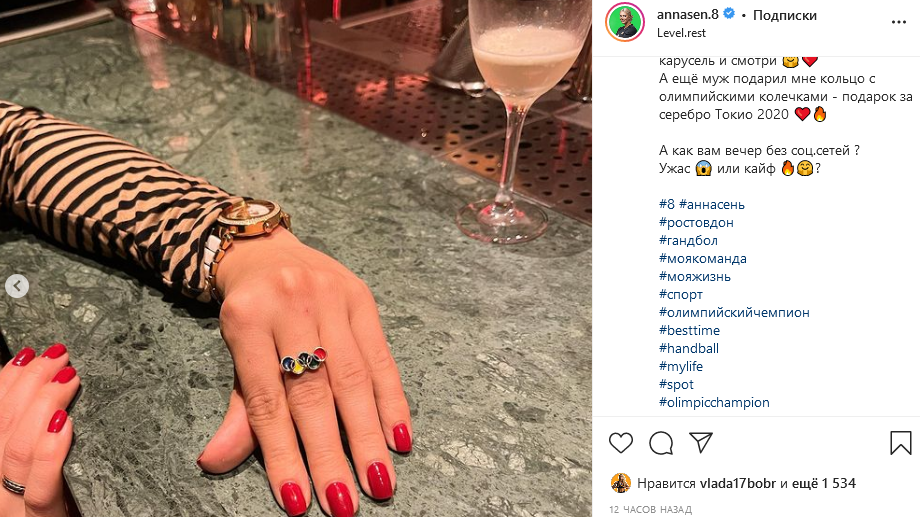The height and width of the screenshot is (517, 920).
Task: Click the Olympic rings ring in the photo
Action: pyautogui.click(x=304, y=361)
